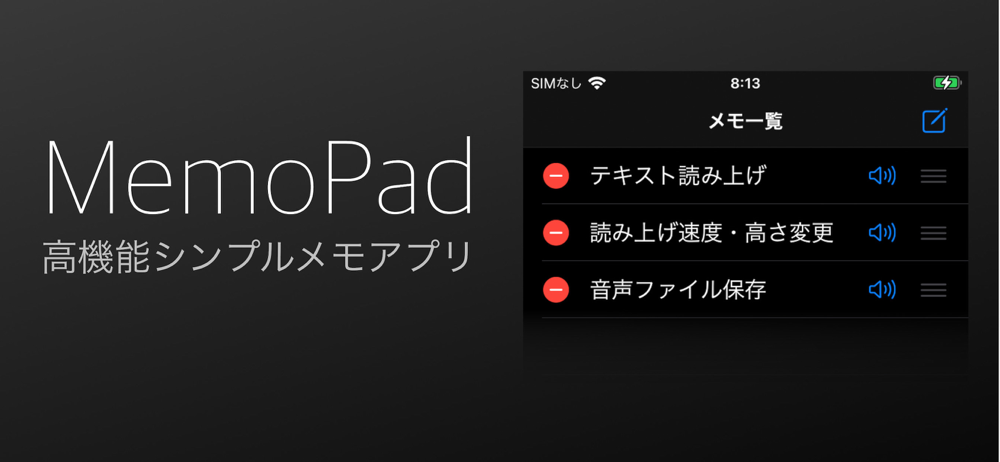Click reorder handle of テキスト読み上げ row
This screenshot has width=1000, height=462.
(934, 176)
